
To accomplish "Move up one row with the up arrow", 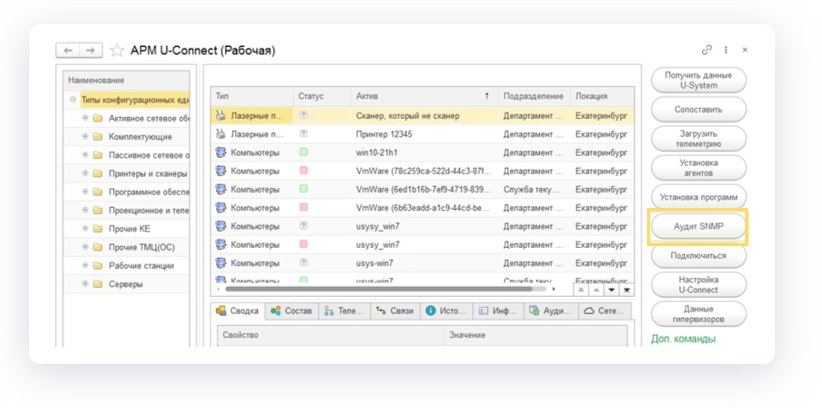I will pos(596,289).
